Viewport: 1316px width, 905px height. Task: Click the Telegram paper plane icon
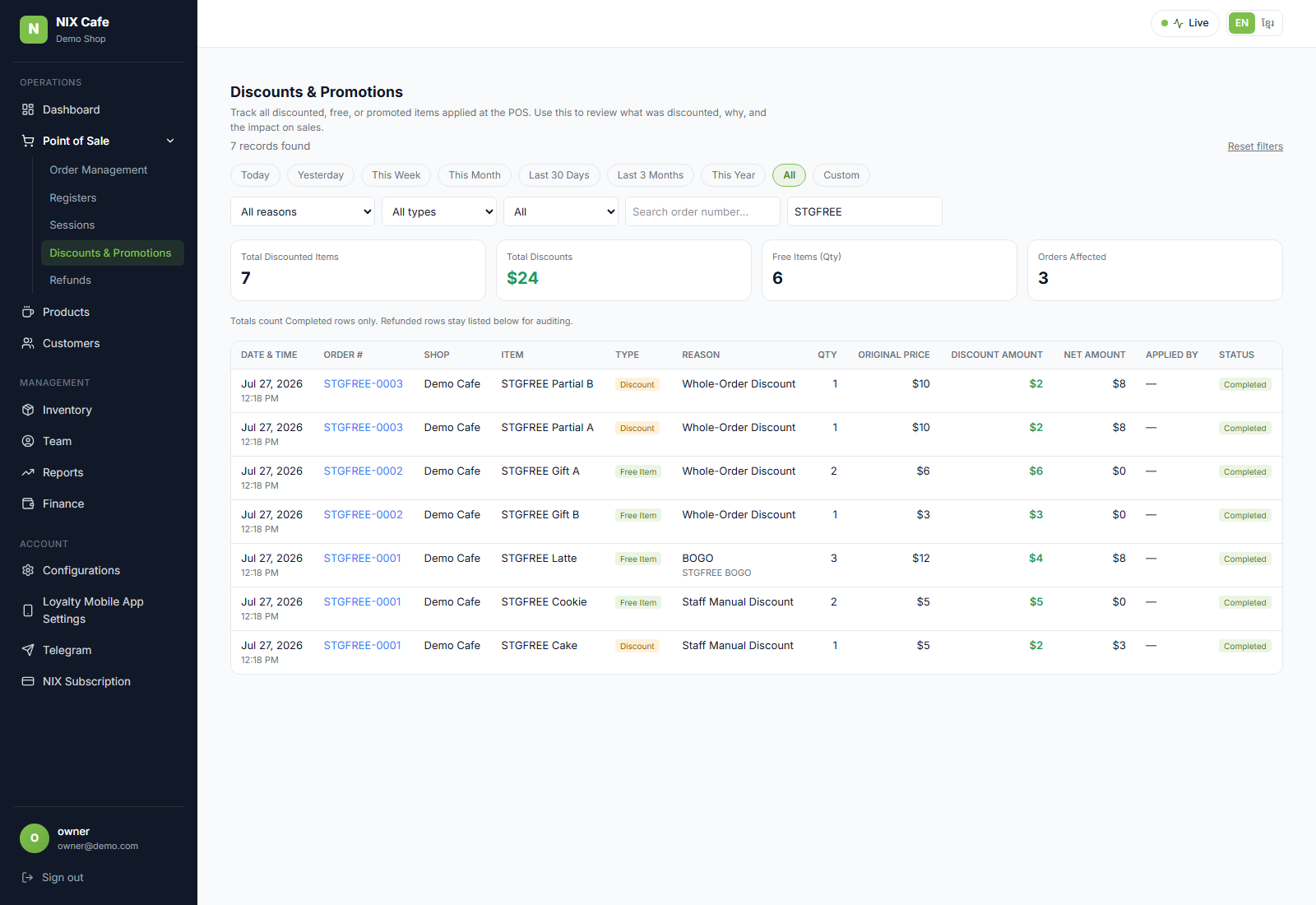click(x=28, y=650)
